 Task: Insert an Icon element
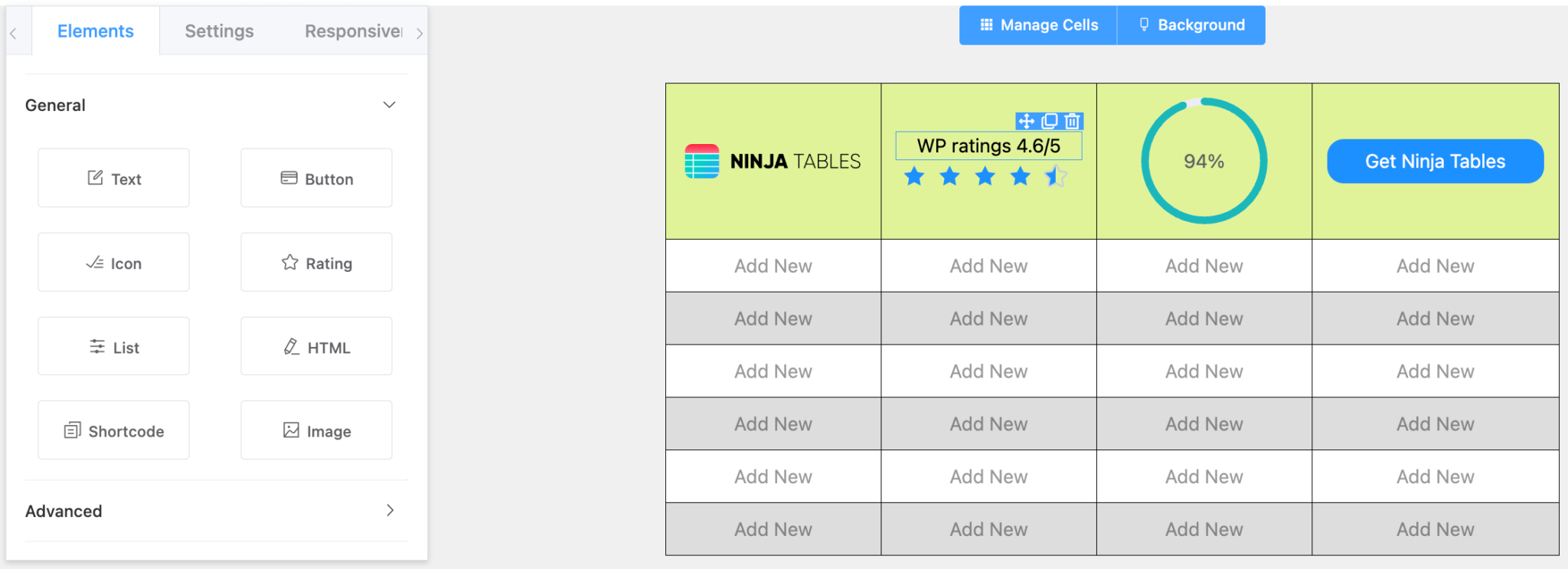(x=113, y=262)
